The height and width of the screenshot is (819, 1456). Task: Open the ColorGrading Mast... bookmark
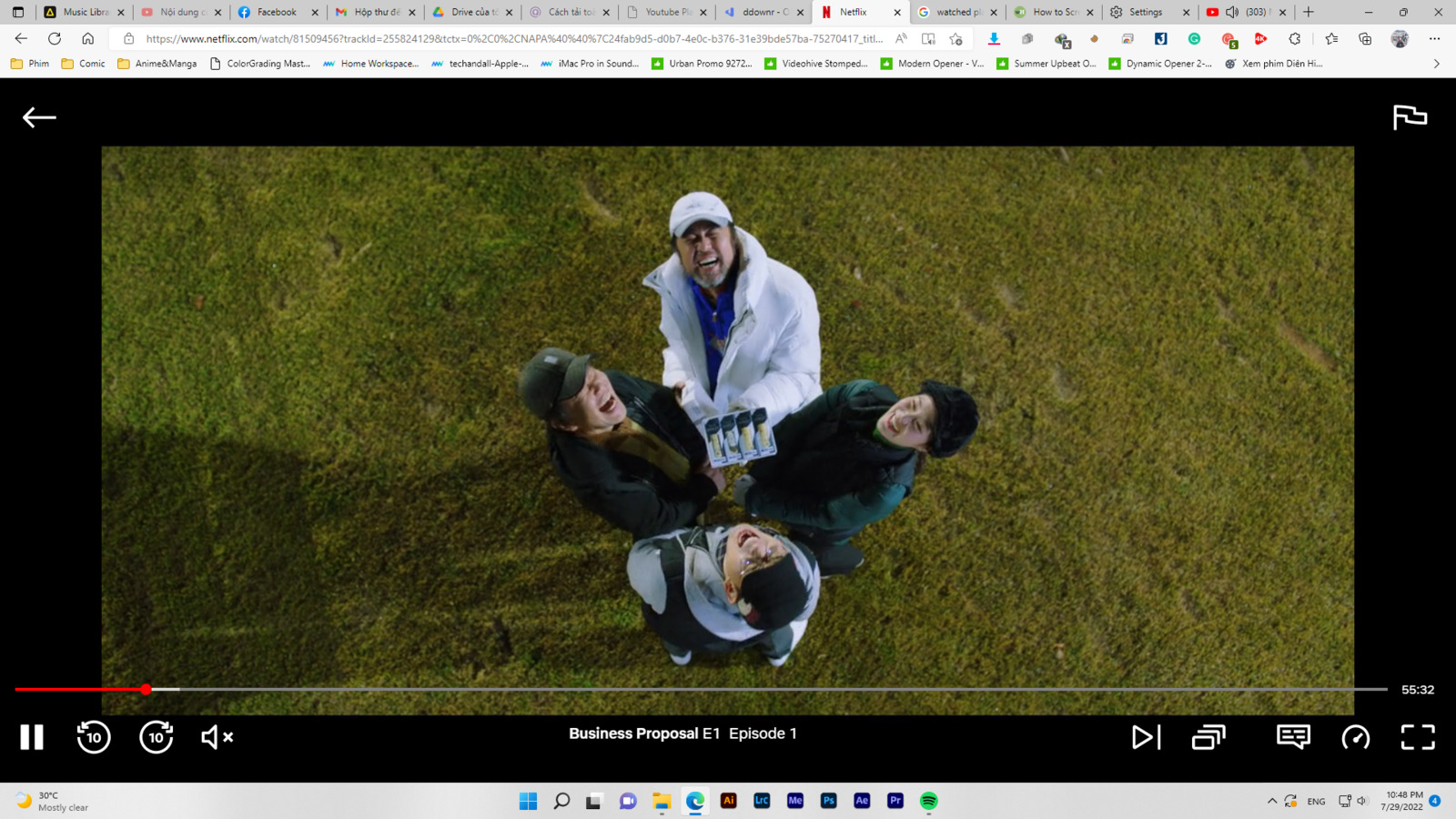(x=260, y=64)
